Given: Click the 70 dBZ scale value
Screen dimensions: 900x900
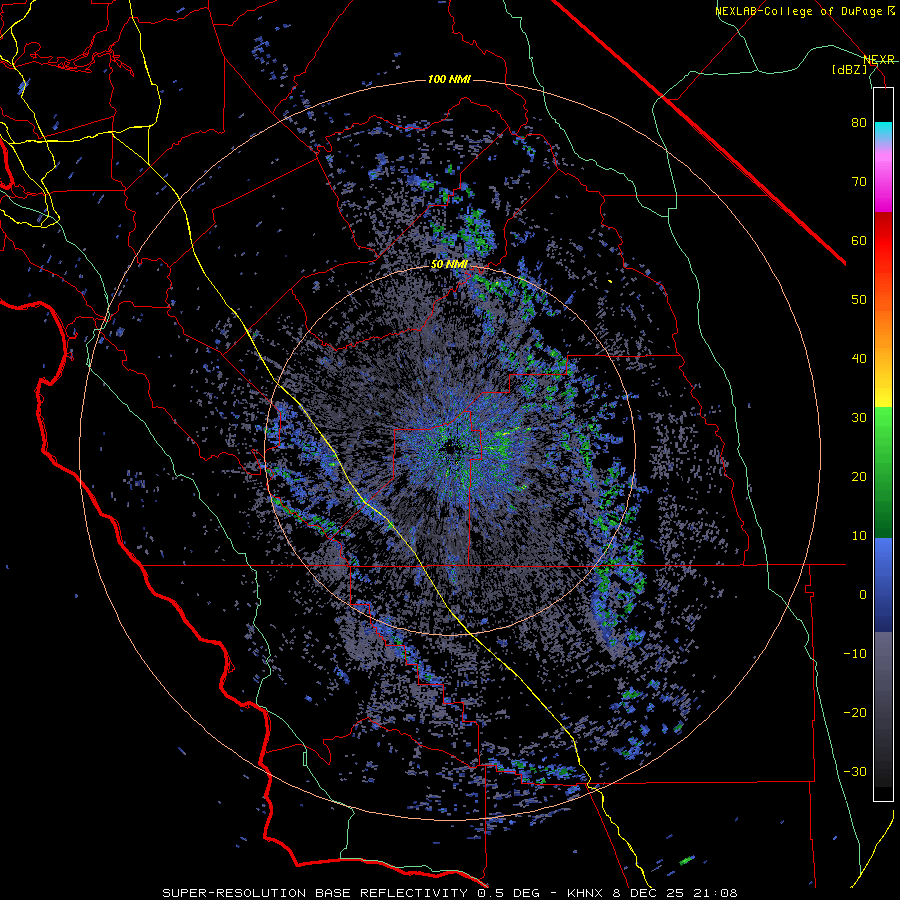Looking at the screenshot, I should click(859, 182).
